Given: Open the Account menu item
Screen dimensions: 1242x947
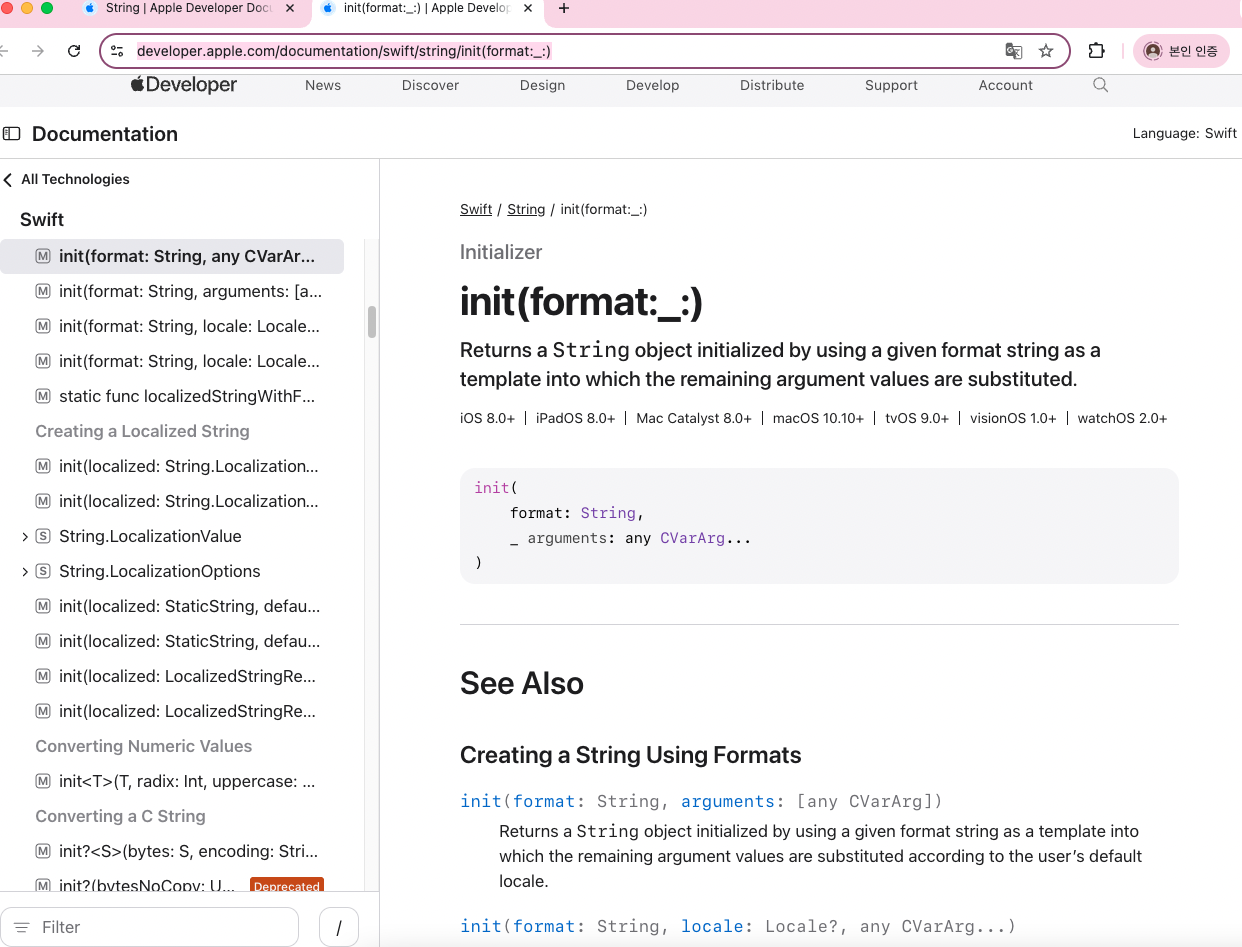Looking at the screenshot, I should 1005,85.
